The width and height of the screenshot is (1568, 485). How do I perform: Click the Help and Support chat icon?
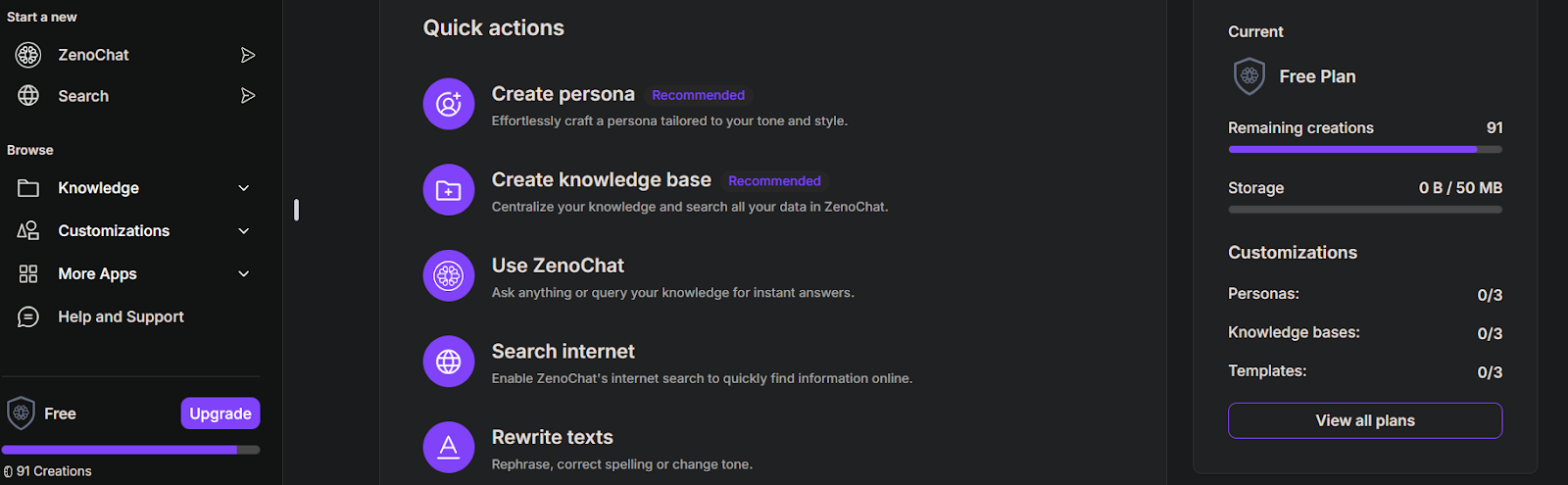pos(28,316)
